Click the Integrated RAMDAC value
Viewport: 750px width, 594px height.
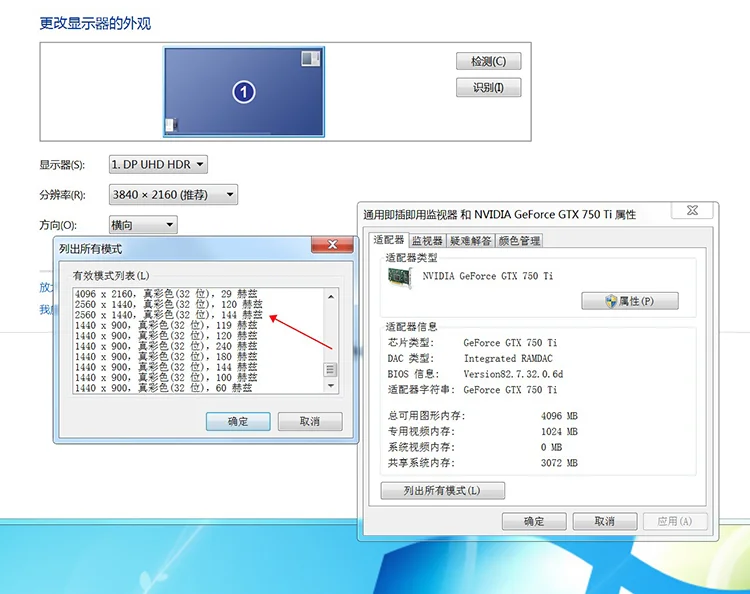click(x=508, y=358)
